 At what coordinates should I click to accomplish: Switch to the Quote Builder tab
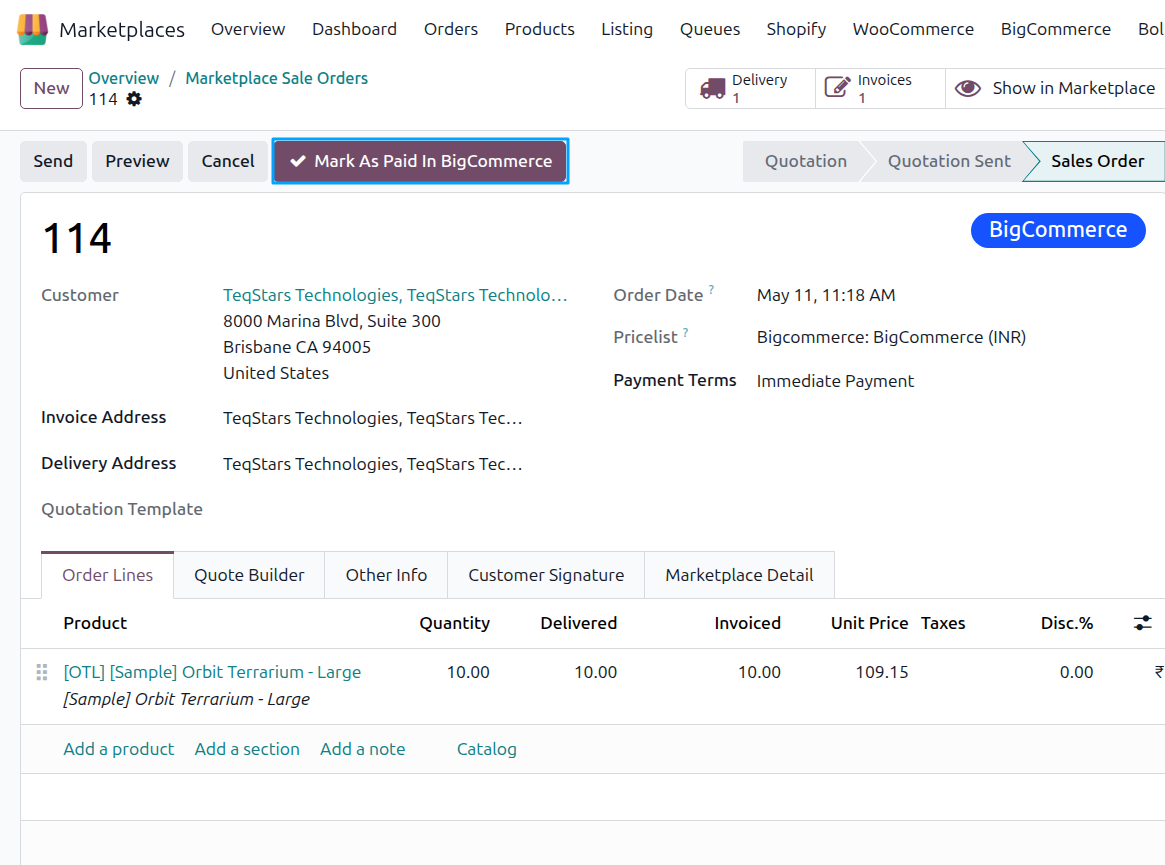[249, 575]
